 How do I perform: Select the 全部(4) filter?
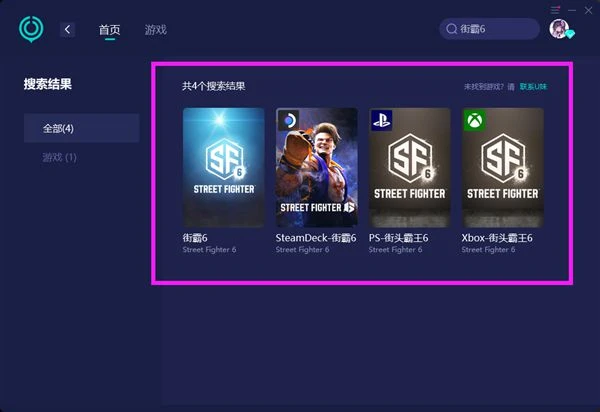(82, 128)
